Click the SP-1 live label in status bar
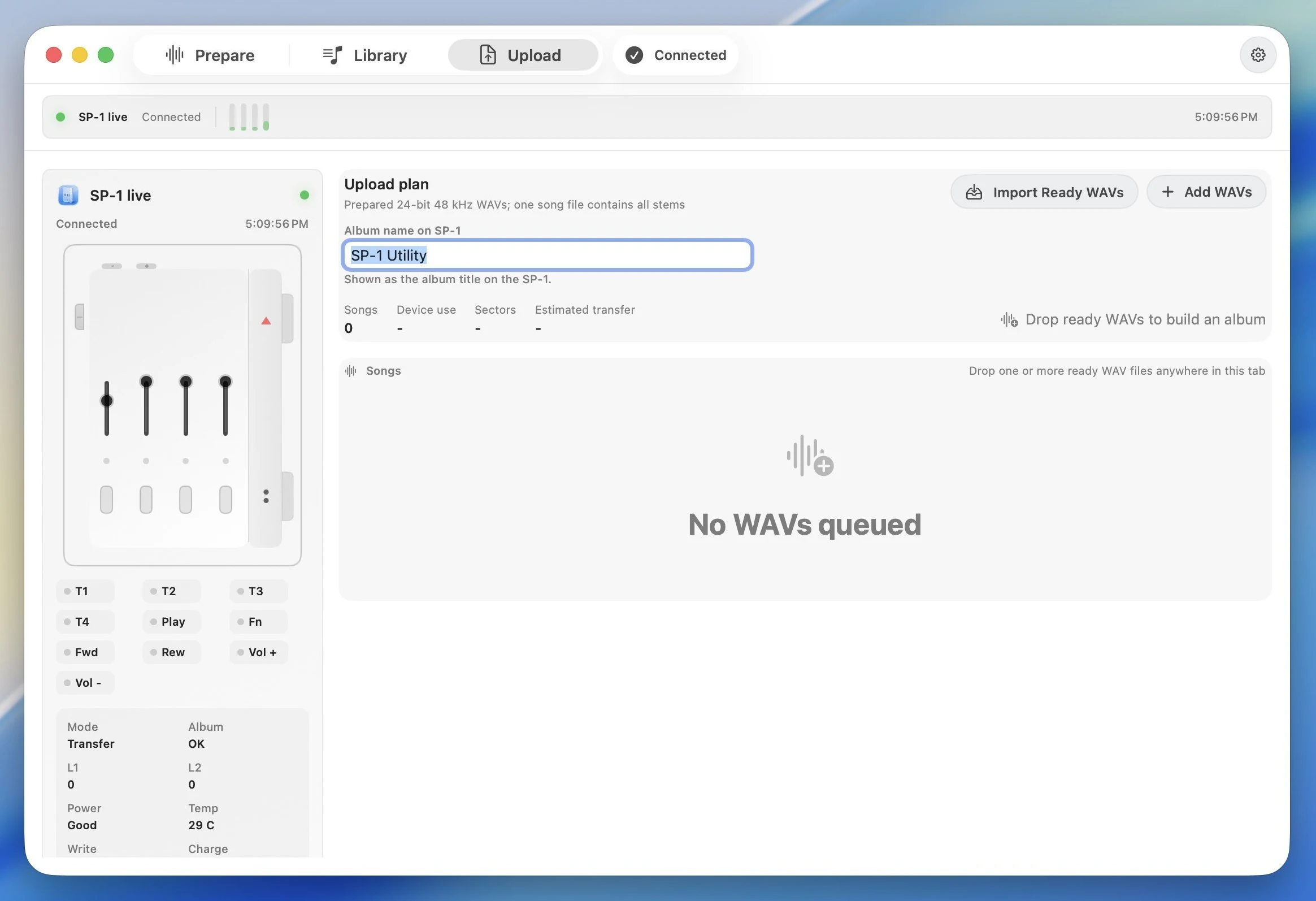Viewport: 1316px width, 901px height. click(x=103, y=117)
